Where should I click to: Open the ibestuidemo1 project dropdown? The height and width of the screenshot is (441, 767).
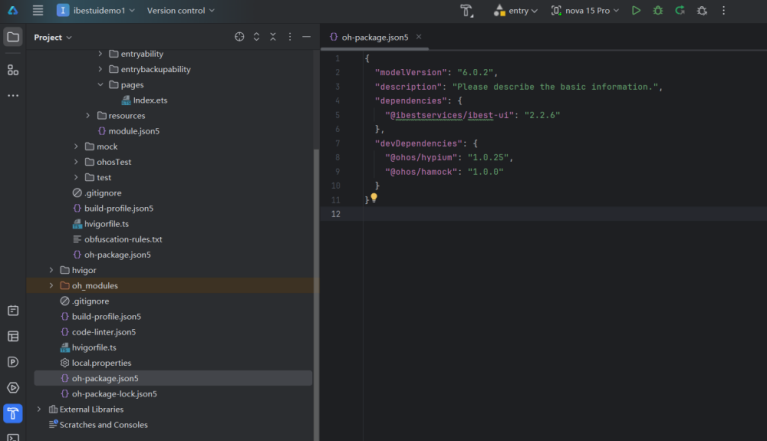[x=96, y=10]
